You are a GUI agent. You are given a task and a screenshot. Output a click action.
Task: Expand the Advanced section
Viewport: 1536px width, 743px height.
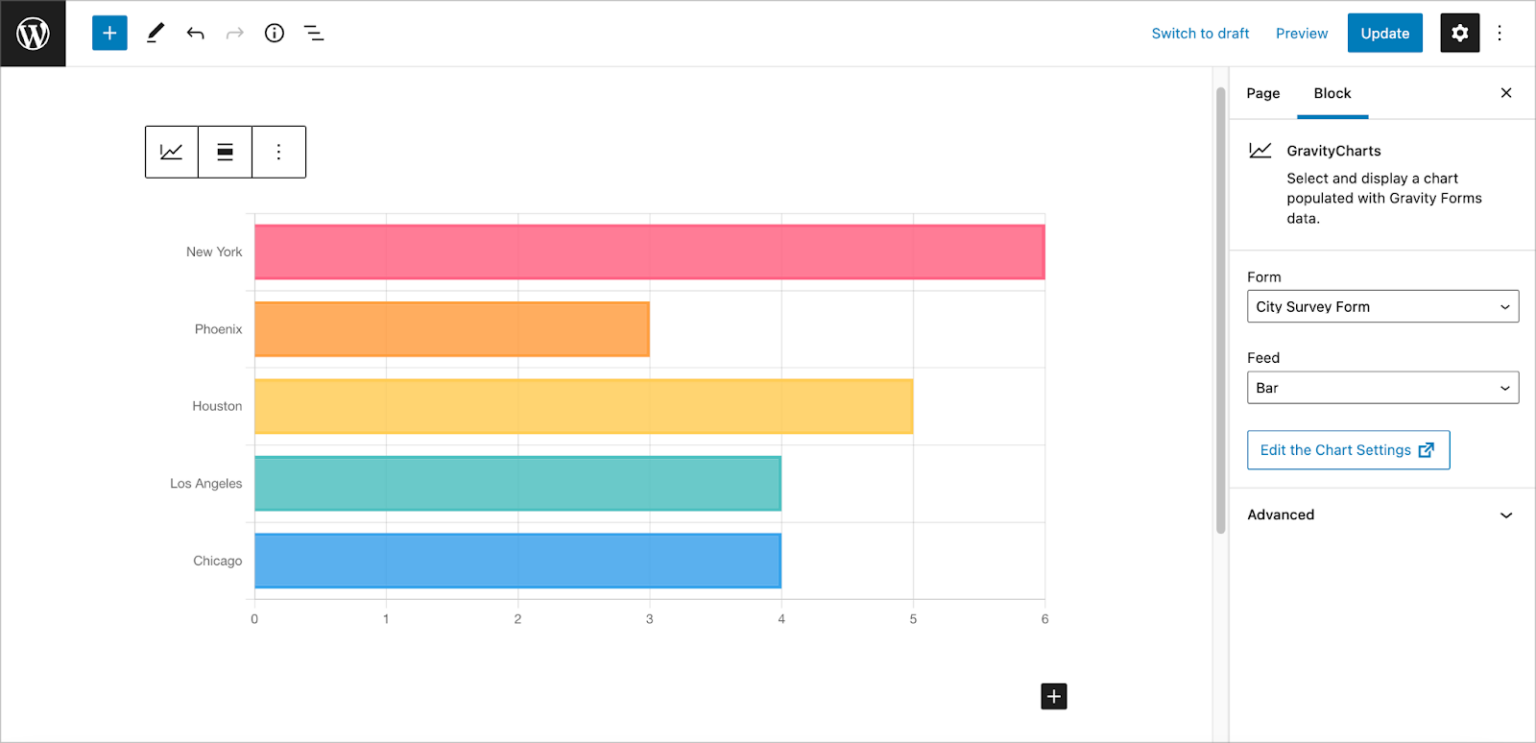1382,514
